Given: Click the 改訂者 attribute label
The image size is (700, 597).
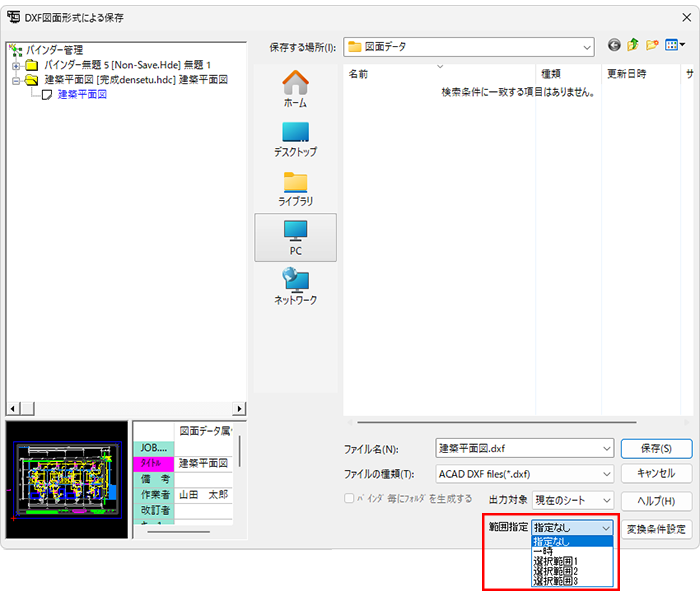Looking at the screenshot, I should tap(154, 510).
